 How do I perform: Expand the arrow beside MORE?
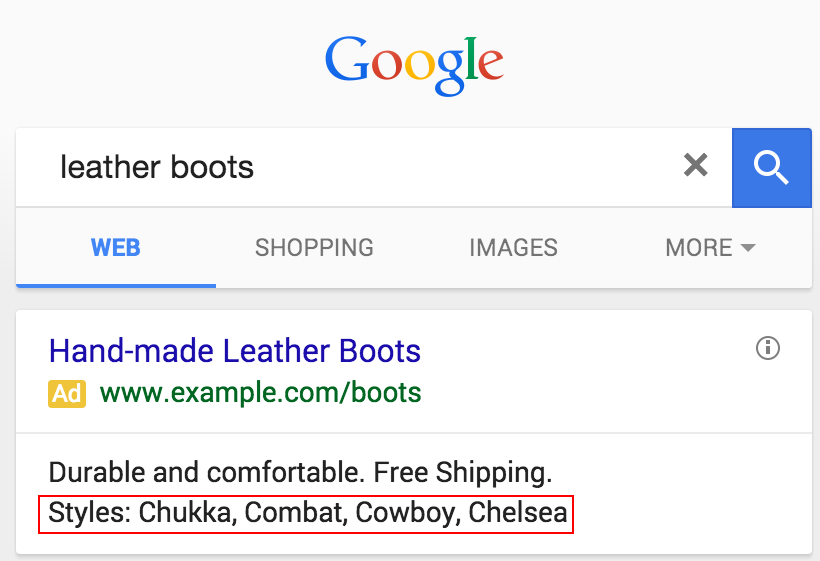click(748, 248)
